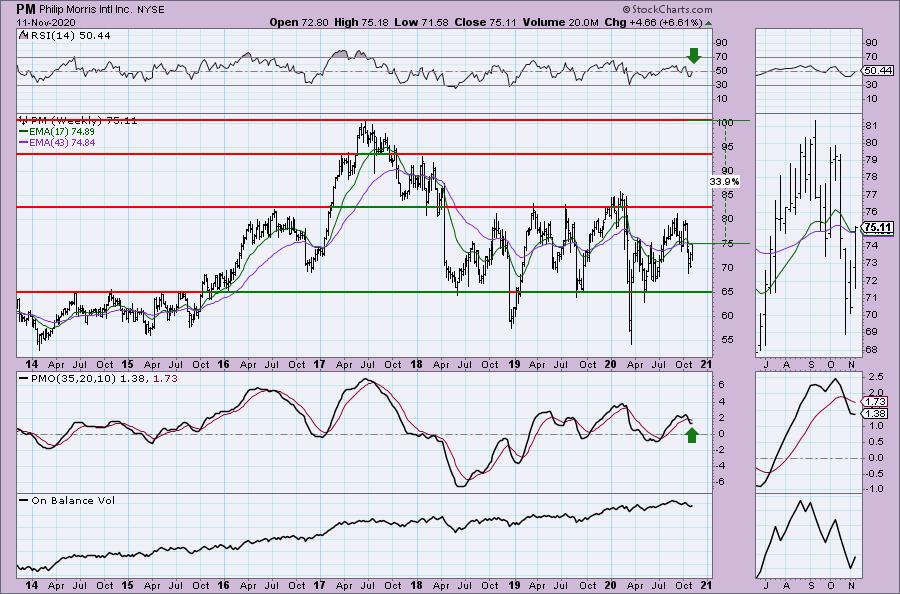900x594 pixels.
Task: Click the RSI(14) 50.44 indicator label
Action: [x=70, y=36]
